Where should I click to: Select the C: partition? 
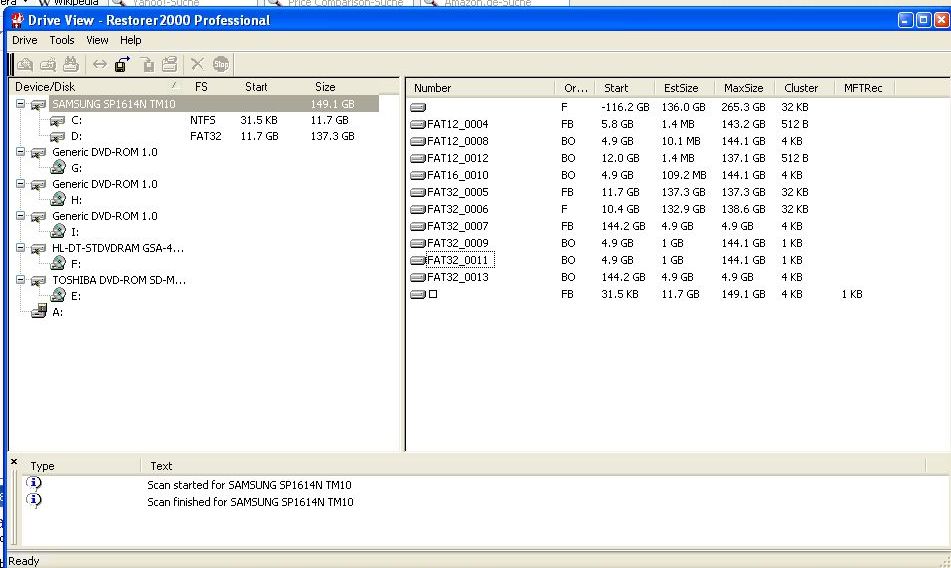tap(76, 120)
